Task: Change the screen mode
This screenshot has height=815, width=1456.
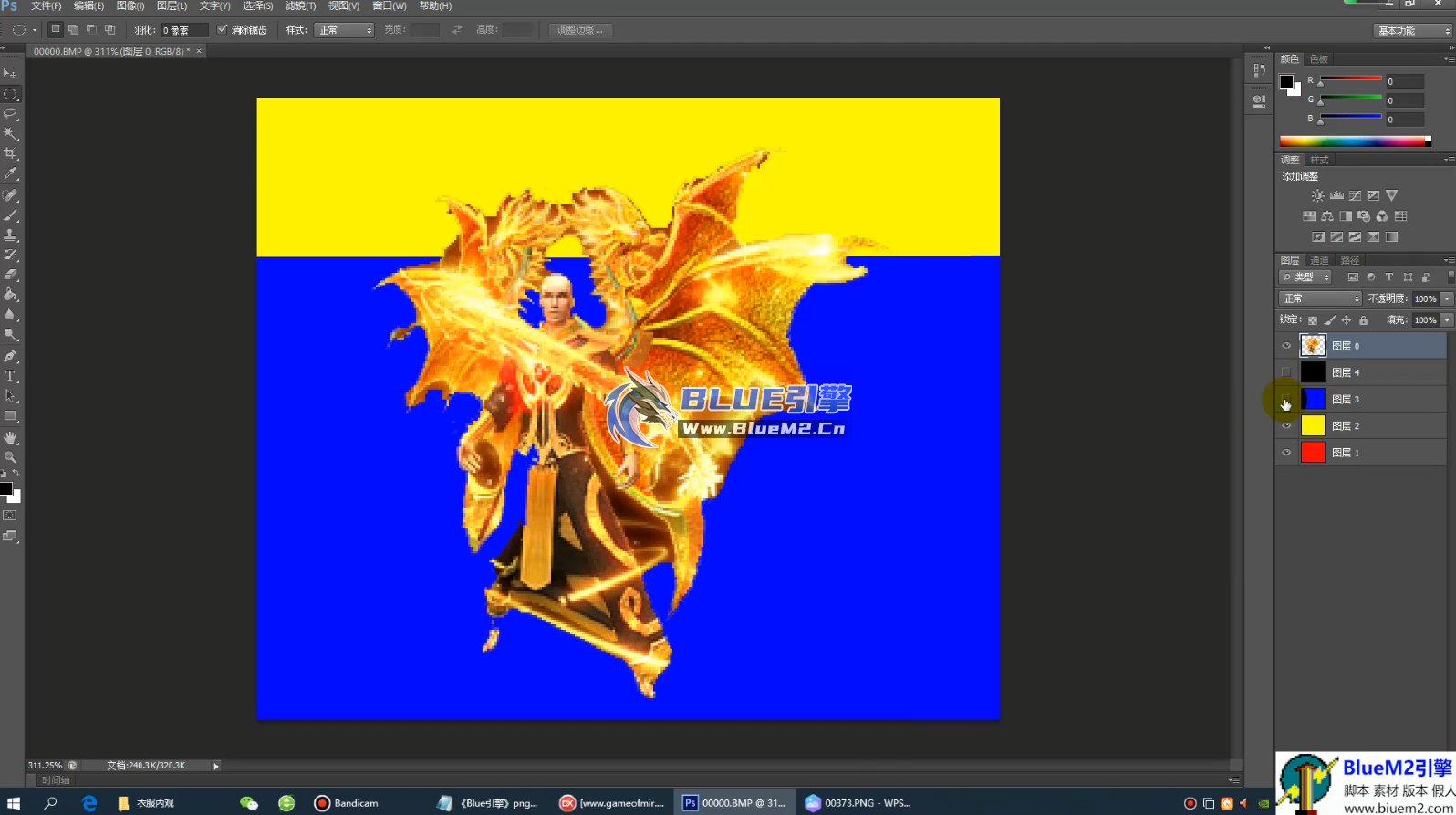Action: 10,537
